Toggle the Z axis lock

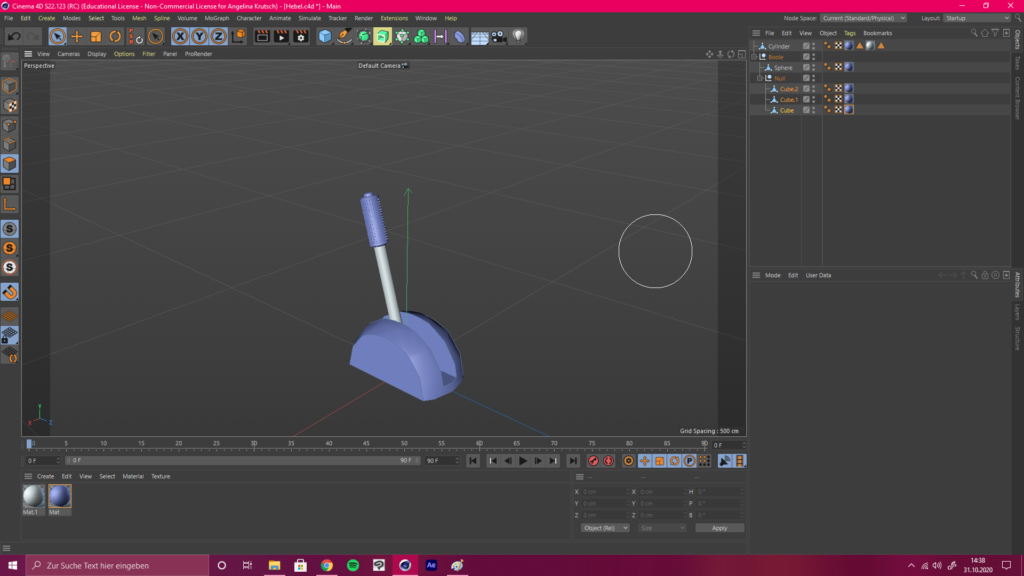pyautogui.click(x=218, y=37)
